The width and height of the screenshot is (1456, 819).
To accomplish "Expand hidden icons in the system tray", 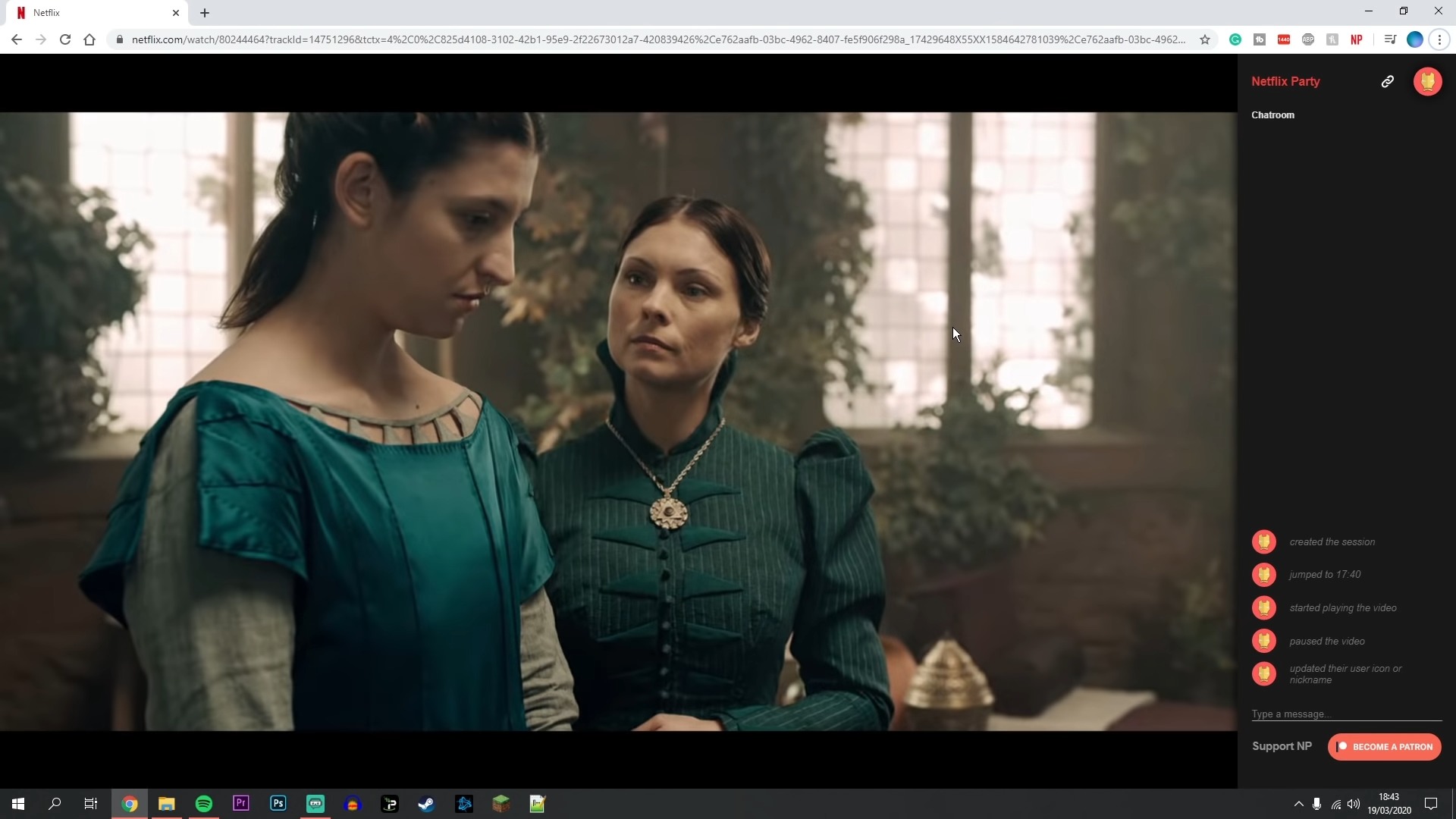I will tap(1299, 805).
